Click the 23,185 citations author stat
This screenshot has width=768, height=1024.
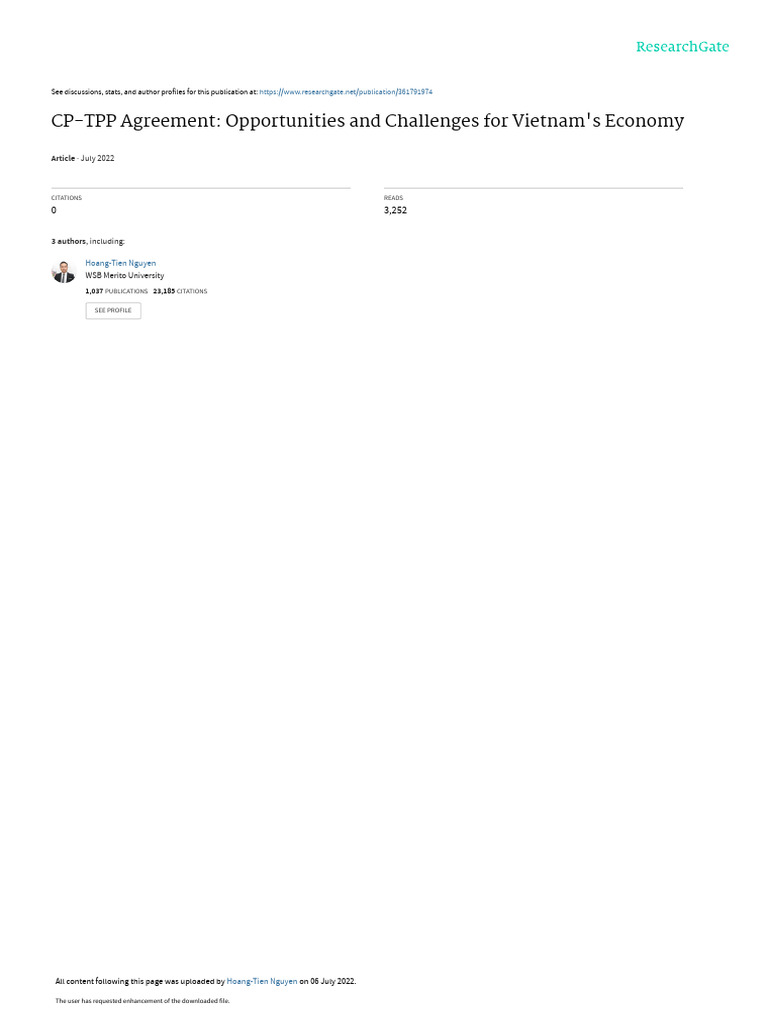(x=180, y=291)
